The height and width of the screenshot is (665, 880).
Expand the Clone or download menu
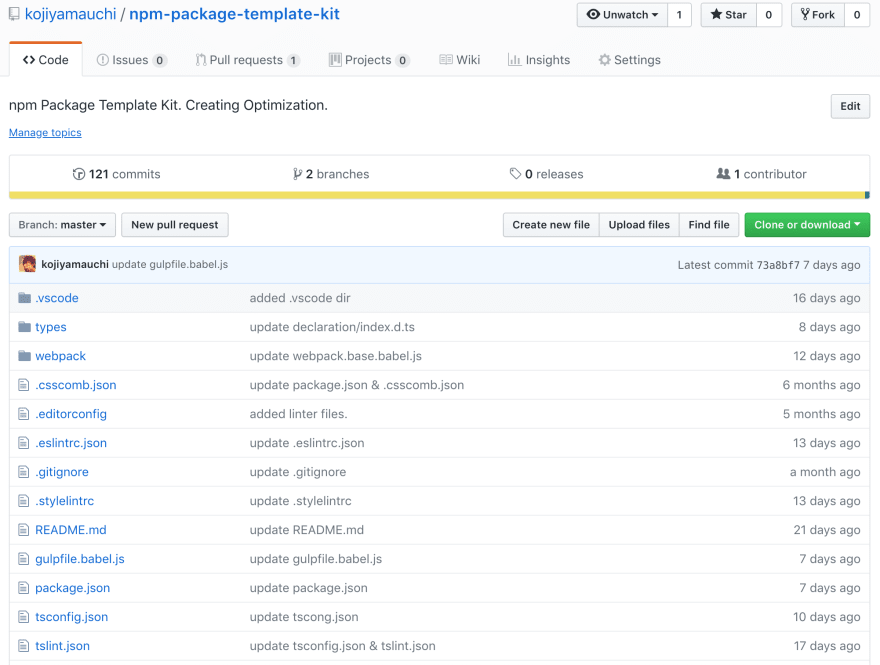click(x=807, y=224)
